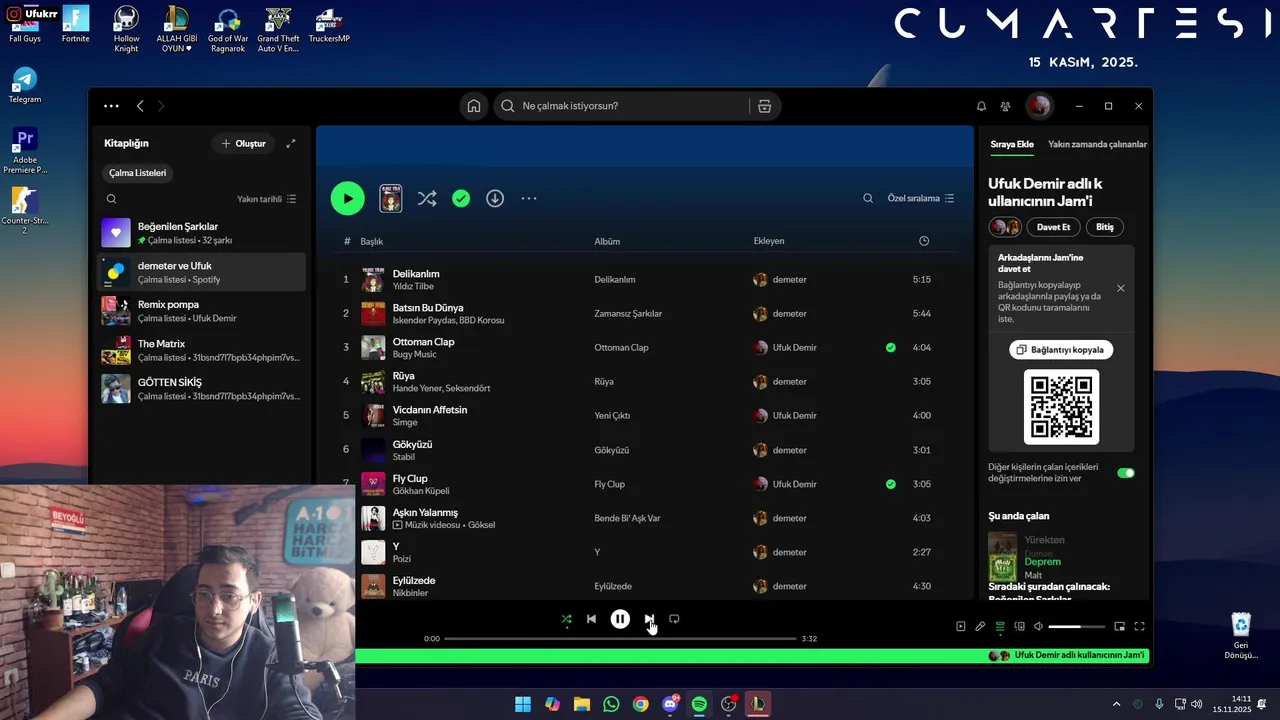
Task: Search within the playlist
Action: [868, 199]
